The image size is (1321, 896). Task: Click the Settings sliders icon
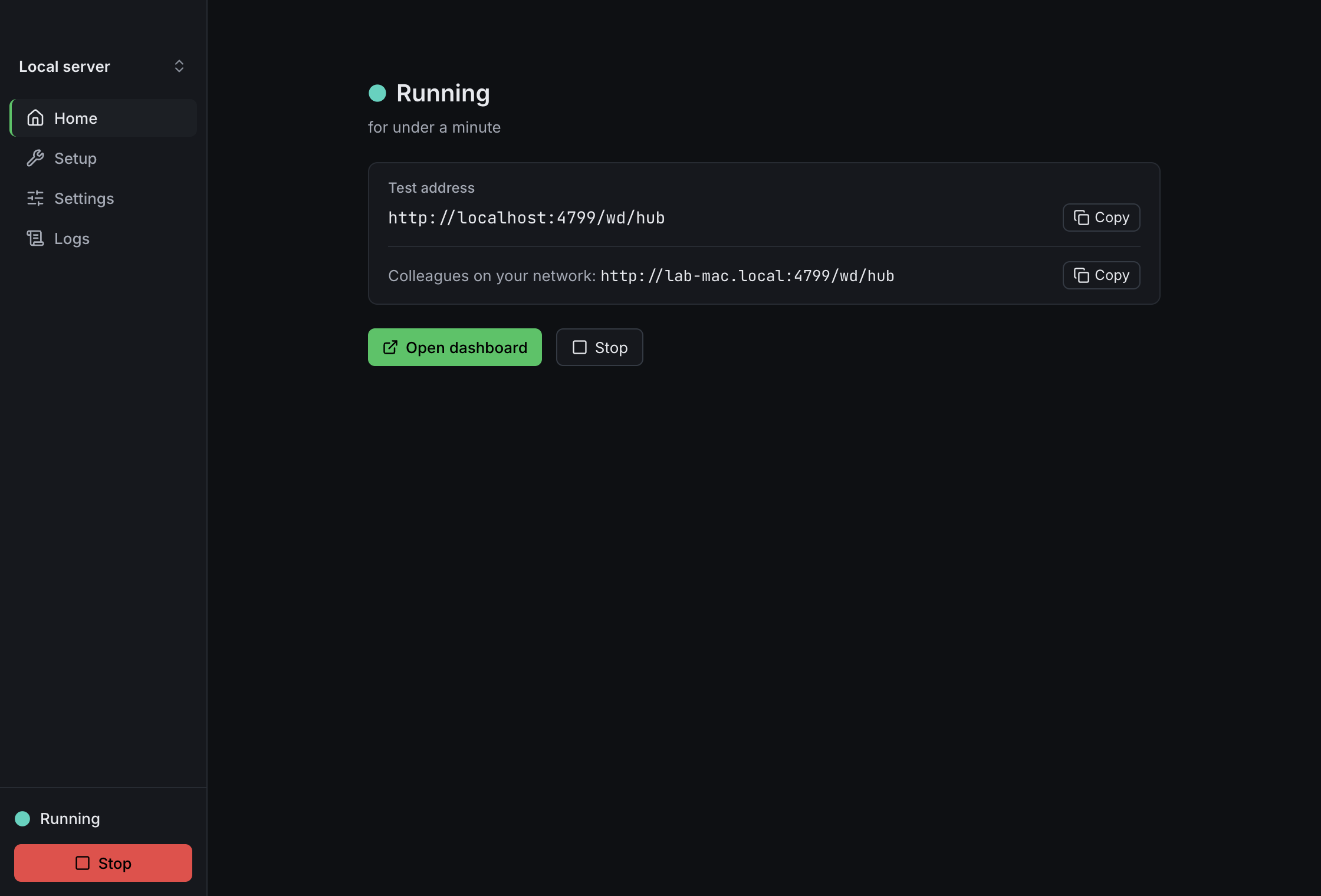pos(35,198)
